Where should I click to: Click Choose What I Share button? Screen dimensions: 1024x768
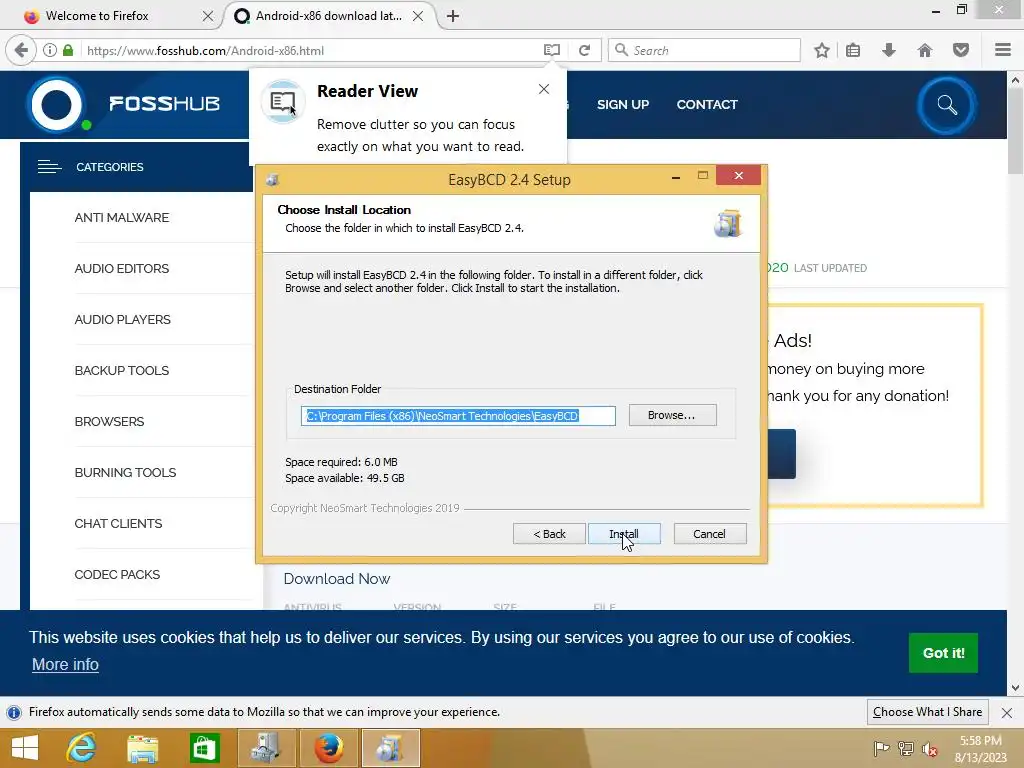tap(927, 712)
